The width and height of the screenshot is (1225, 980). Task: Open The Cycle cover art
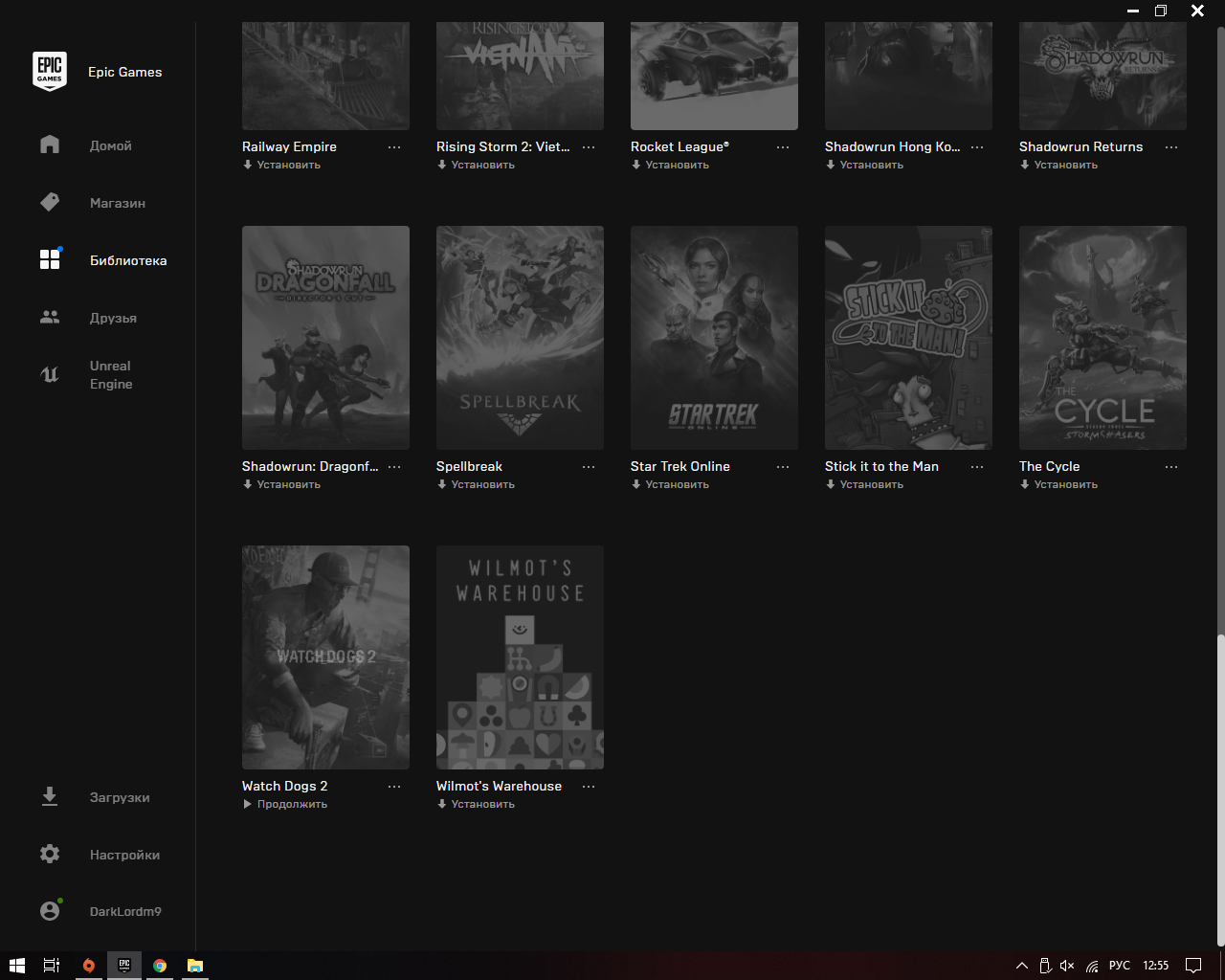tap(1102, 338)
